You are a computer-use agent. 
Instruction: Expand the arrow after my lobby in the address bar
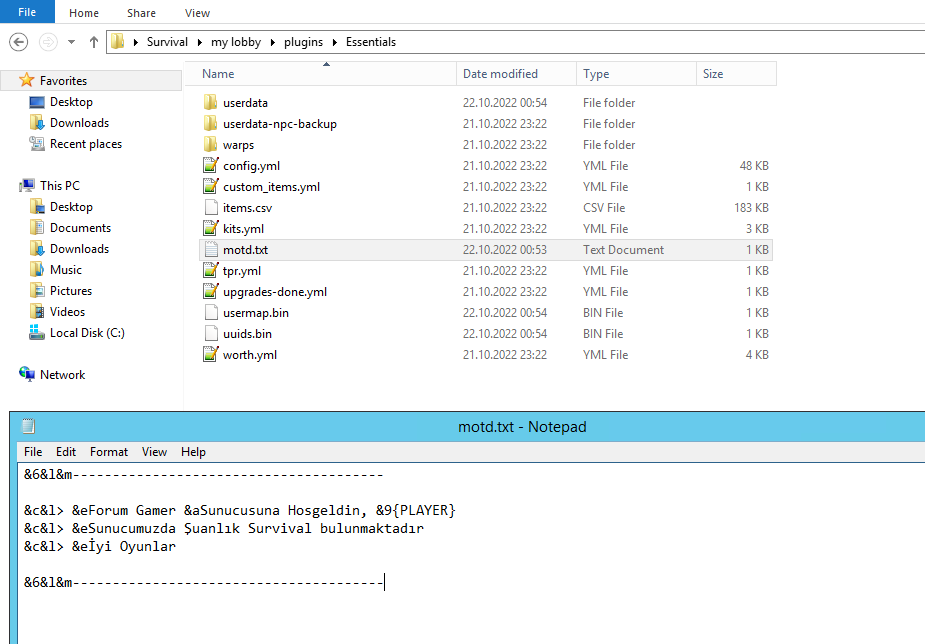point(273,42)
